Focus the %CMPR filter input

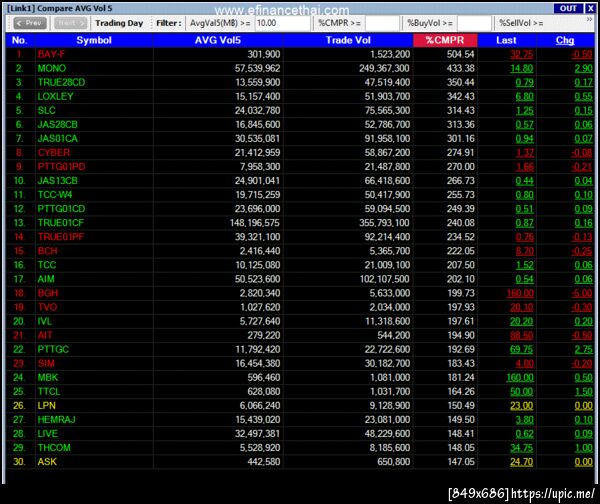382,23
